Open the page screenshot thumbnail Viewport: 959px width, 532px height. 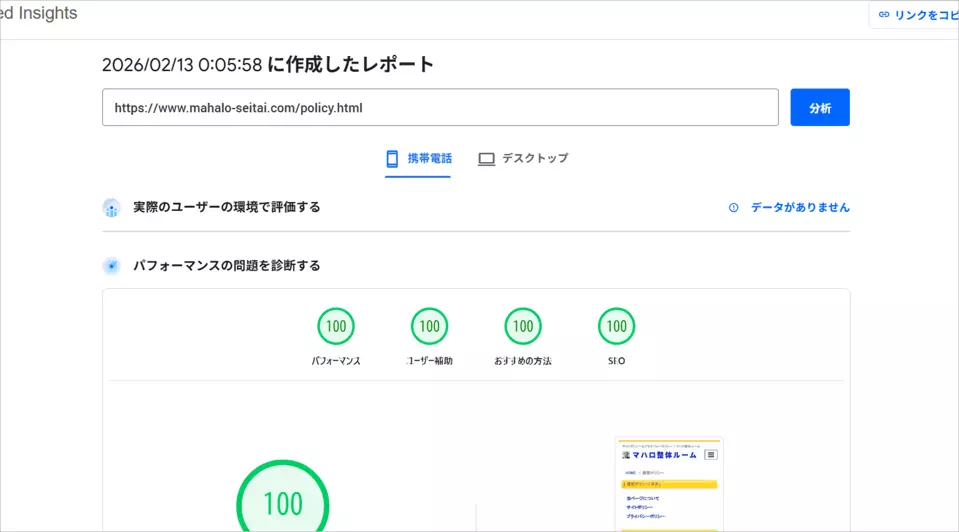click(x=669, y=484)
